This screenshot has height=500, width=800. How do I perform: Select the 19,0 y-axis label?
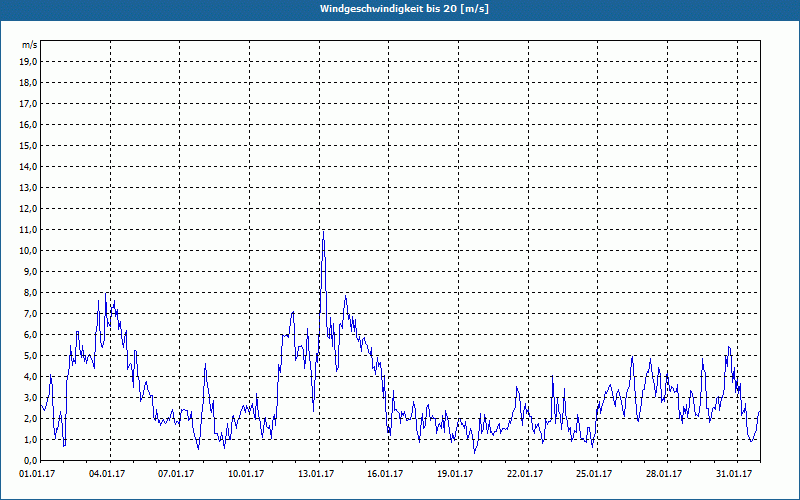[x=28, y=62]
